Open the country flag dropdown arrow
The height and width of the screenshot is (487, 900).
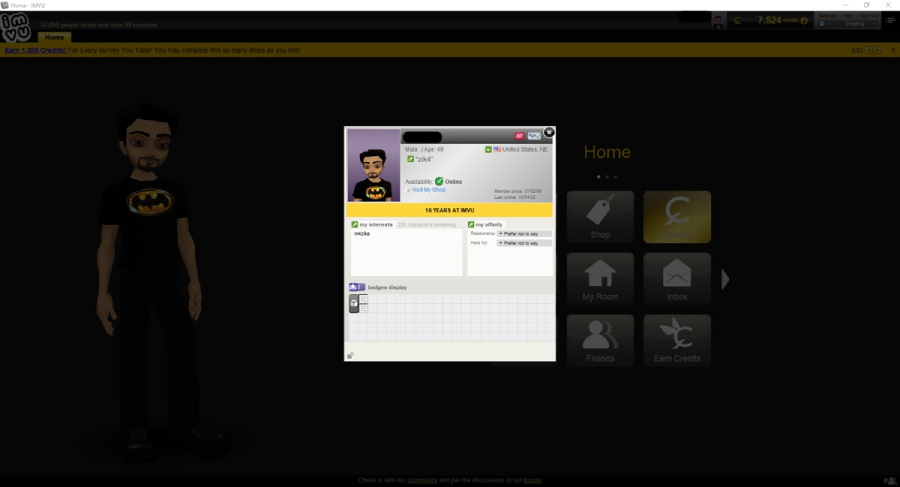(x=488, y=149)
